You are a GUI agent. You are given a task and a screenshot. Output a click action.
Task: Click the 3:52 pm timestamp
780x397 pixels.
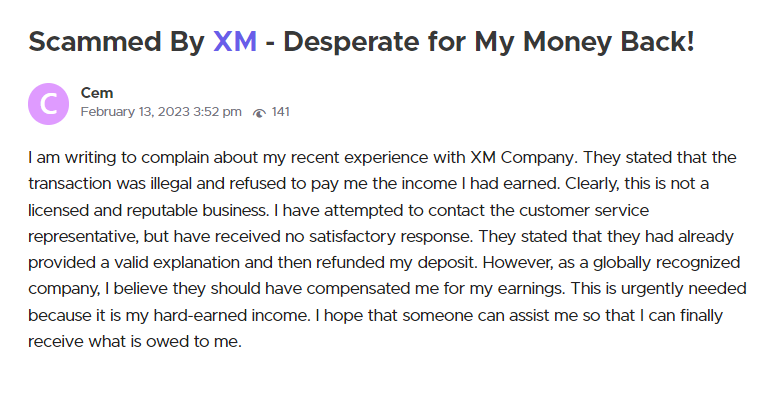click(x=217, y=112)
